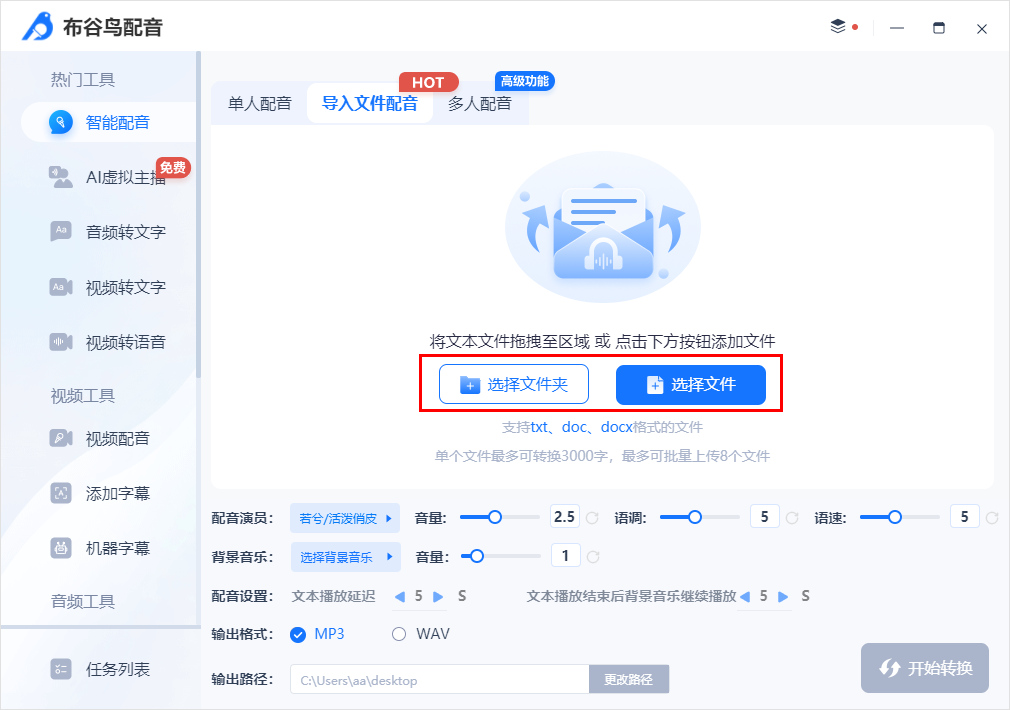Viewport: 1010px width, 710px height.
Task: Open 智能配音 in sidebar
Action: click(109, 122)
